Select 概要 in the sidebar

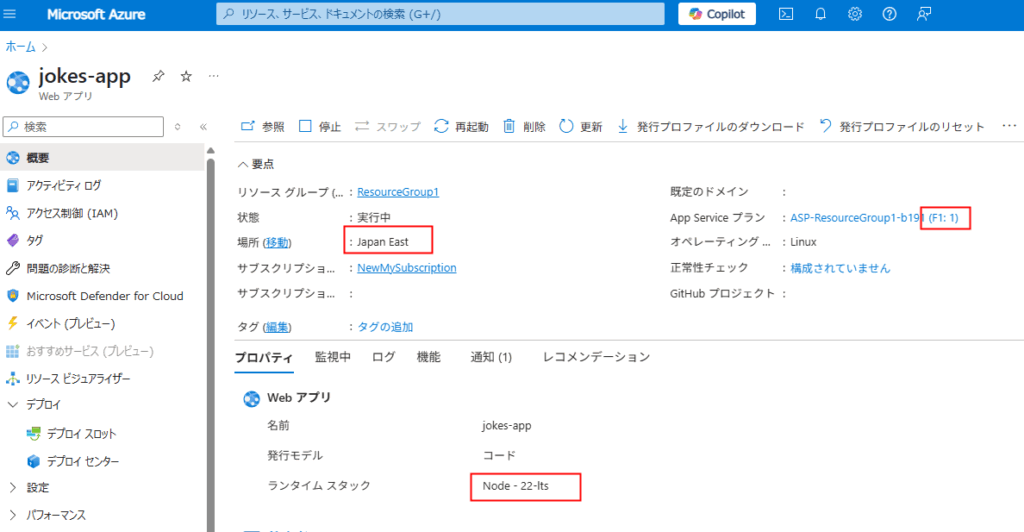tap(102, 157)
